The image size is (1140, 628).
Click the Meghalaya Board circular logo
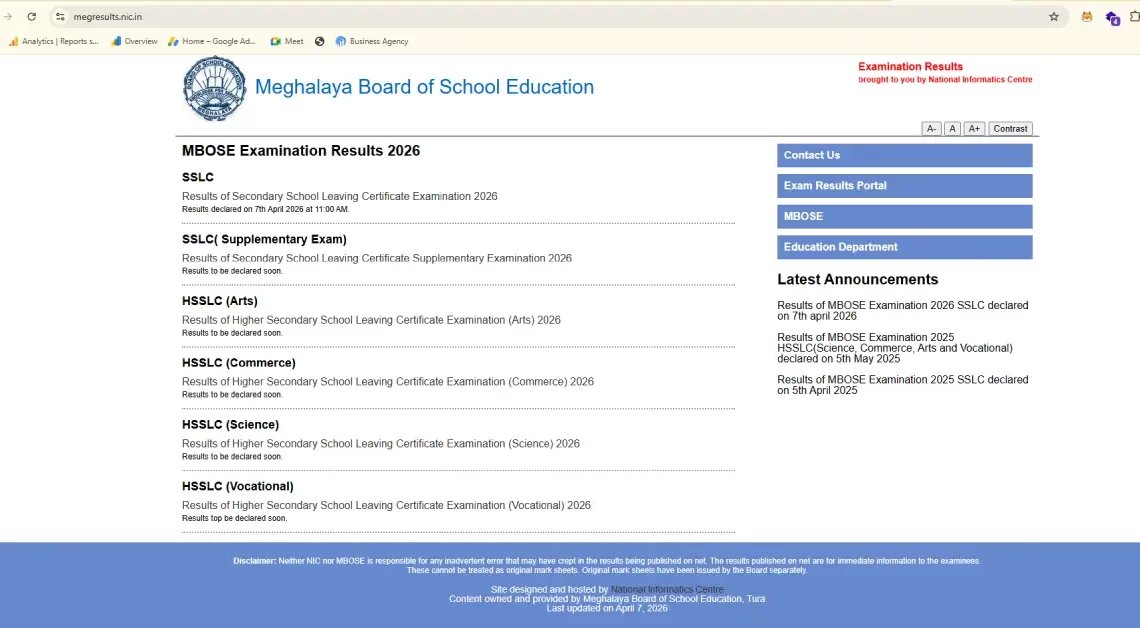click(x=214, y=88)
